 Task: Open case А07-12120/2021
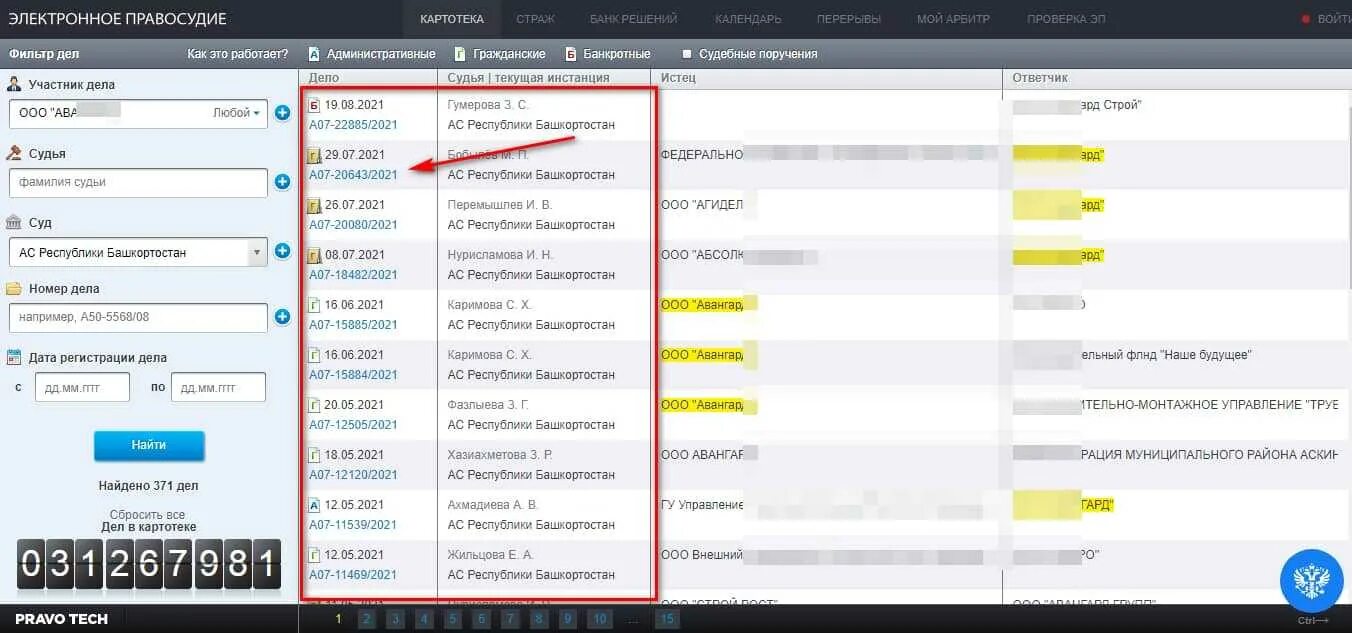[x=353, y=475]
